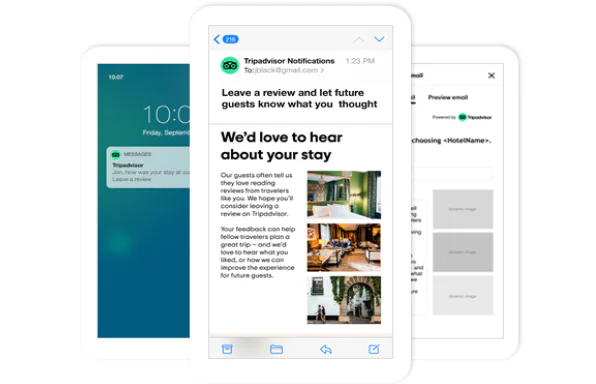The image size is (596, 384).
Task: Select subject line about leaving a review
Action: click(x=299, y=98)
